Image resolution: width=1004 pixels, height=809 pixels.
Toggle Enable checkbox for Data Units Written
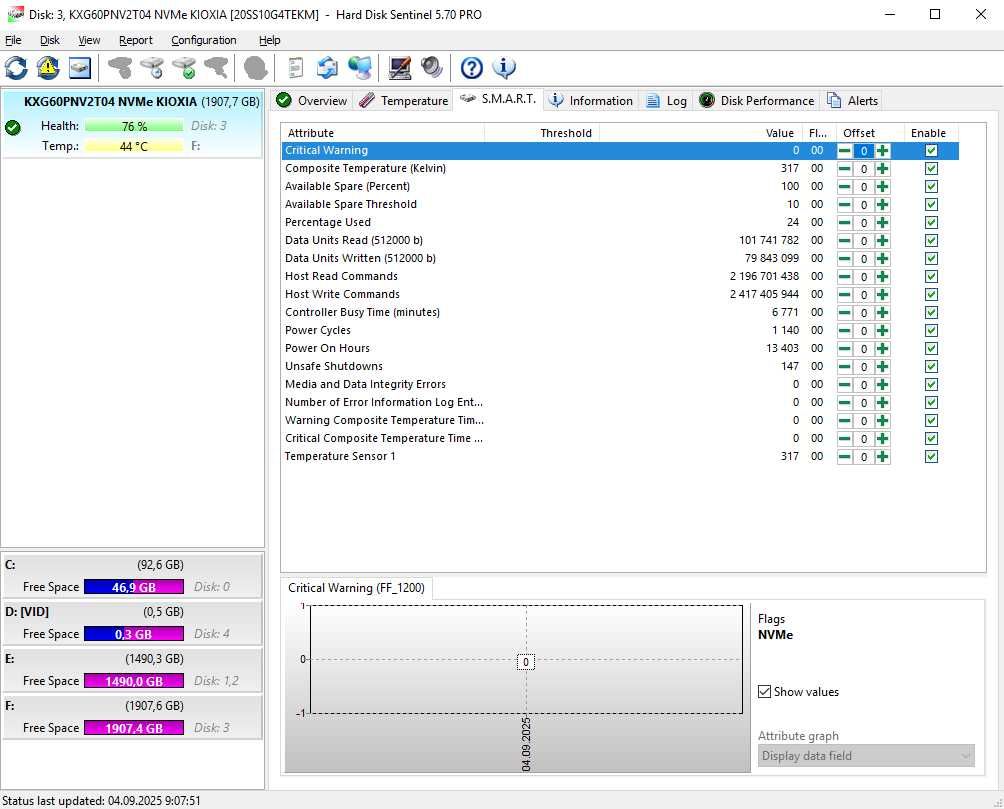click(932, 258)
